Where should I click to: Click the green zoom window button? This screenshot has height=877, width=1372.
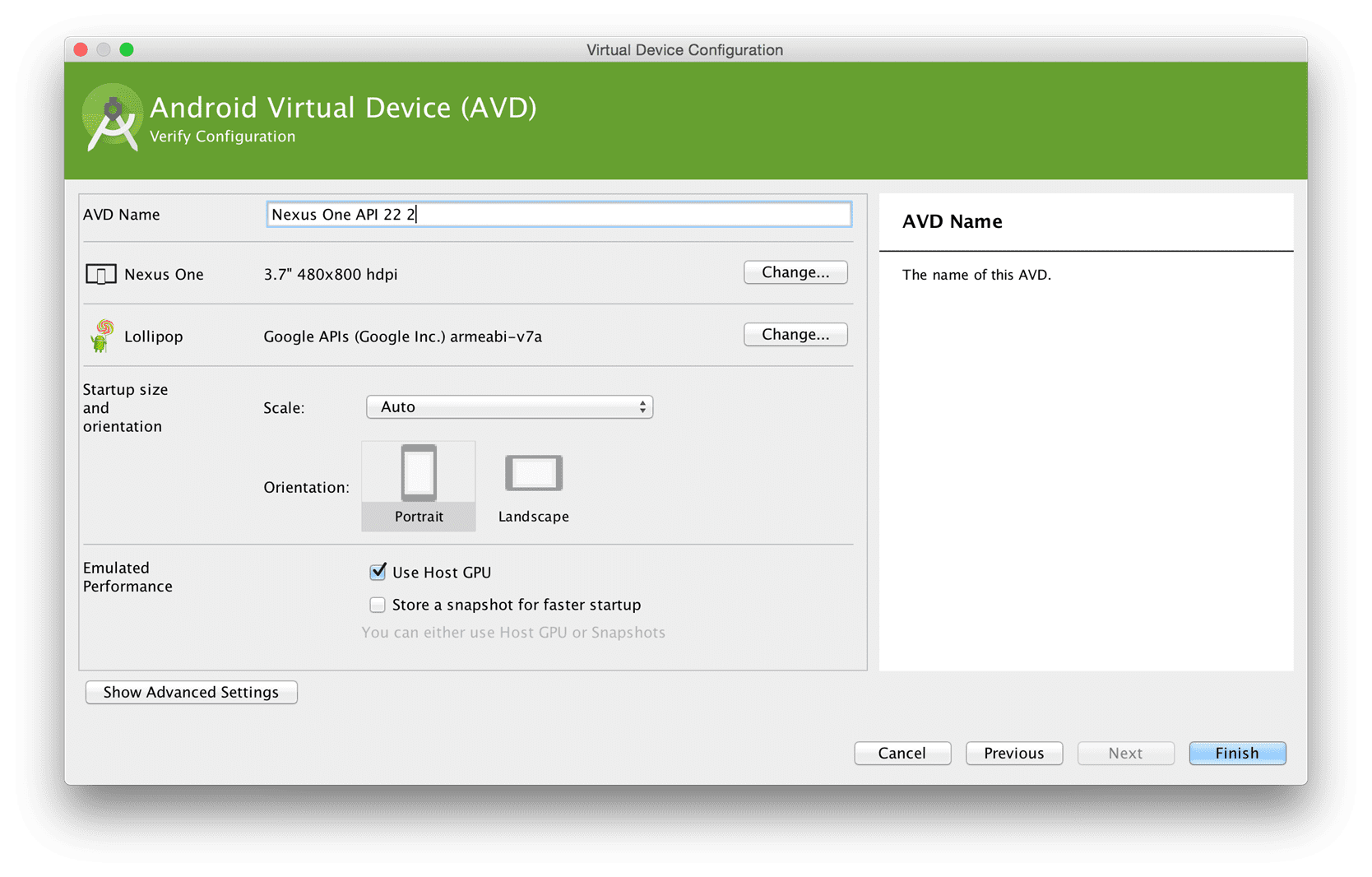click(x=127, y=49)
